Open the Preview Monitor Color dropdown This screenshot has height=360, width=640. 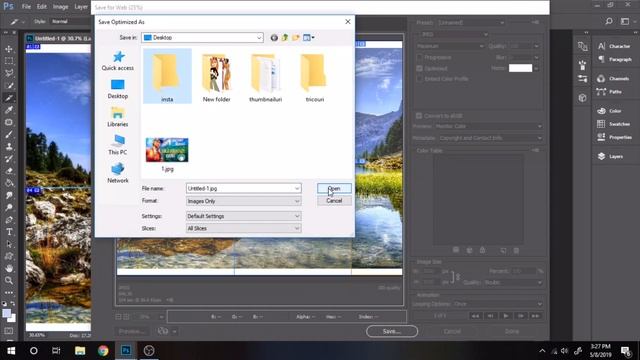(489, 126)
